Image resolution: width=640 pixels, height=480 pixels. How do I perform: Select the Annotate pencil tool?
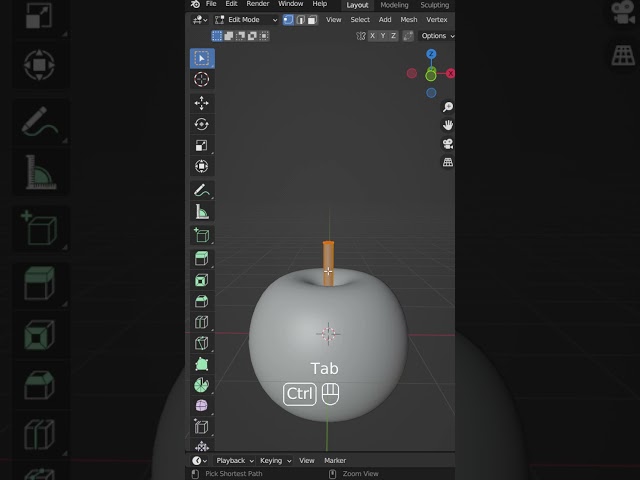[202, 190]
